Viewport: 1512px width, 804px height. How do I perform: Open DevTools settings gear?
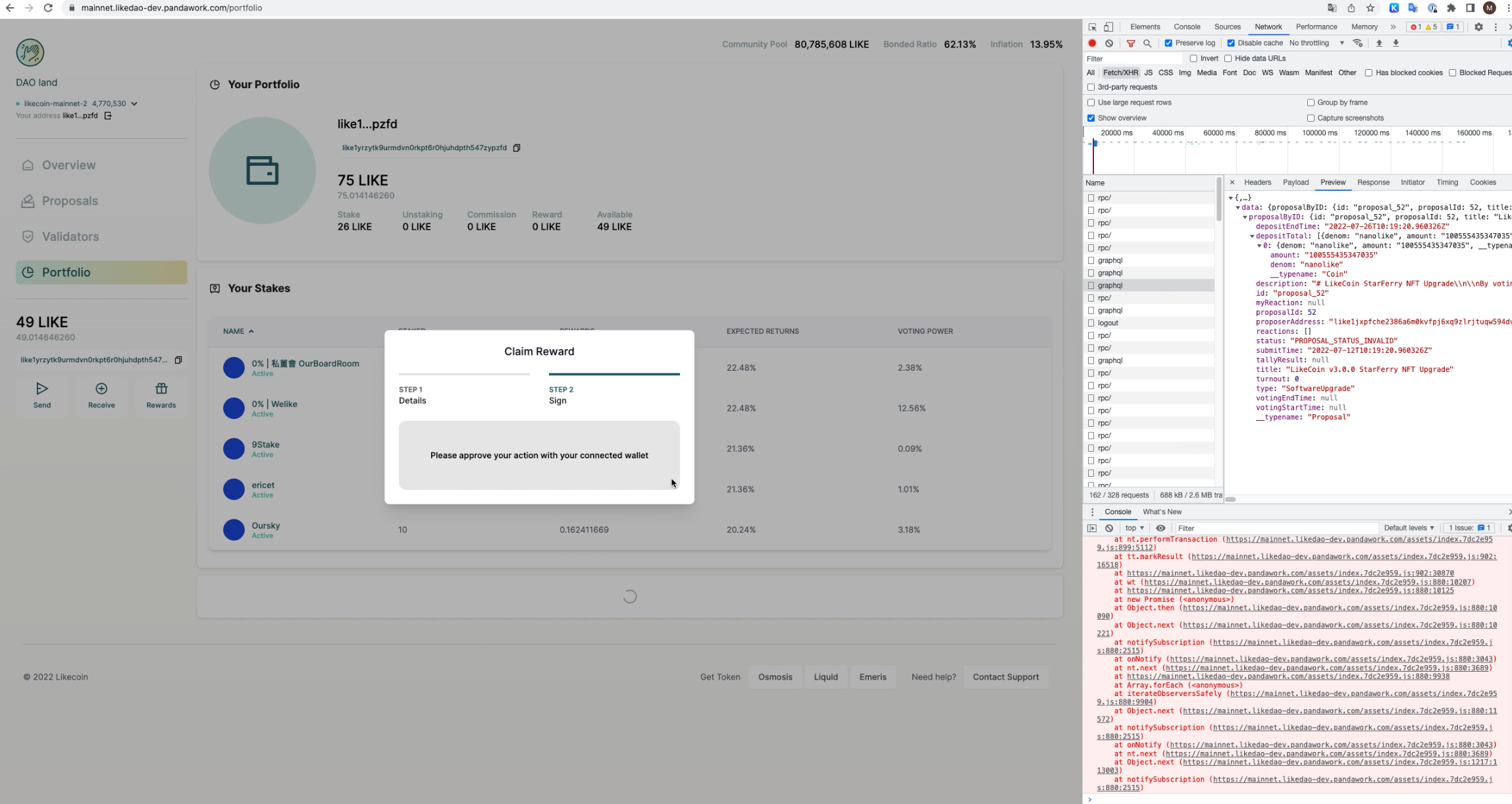pos(1478,27)
